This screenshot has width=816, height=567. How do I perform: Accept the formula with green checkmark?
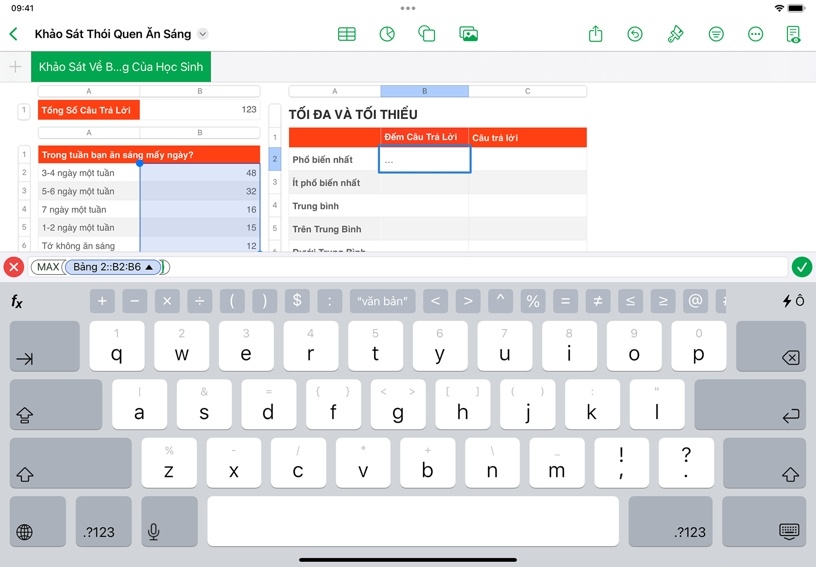pos(801,267)
